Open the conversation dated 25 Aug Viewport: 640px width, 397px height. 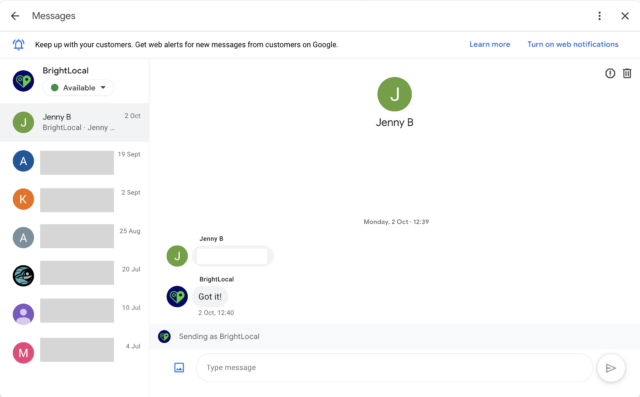point(75,237)
